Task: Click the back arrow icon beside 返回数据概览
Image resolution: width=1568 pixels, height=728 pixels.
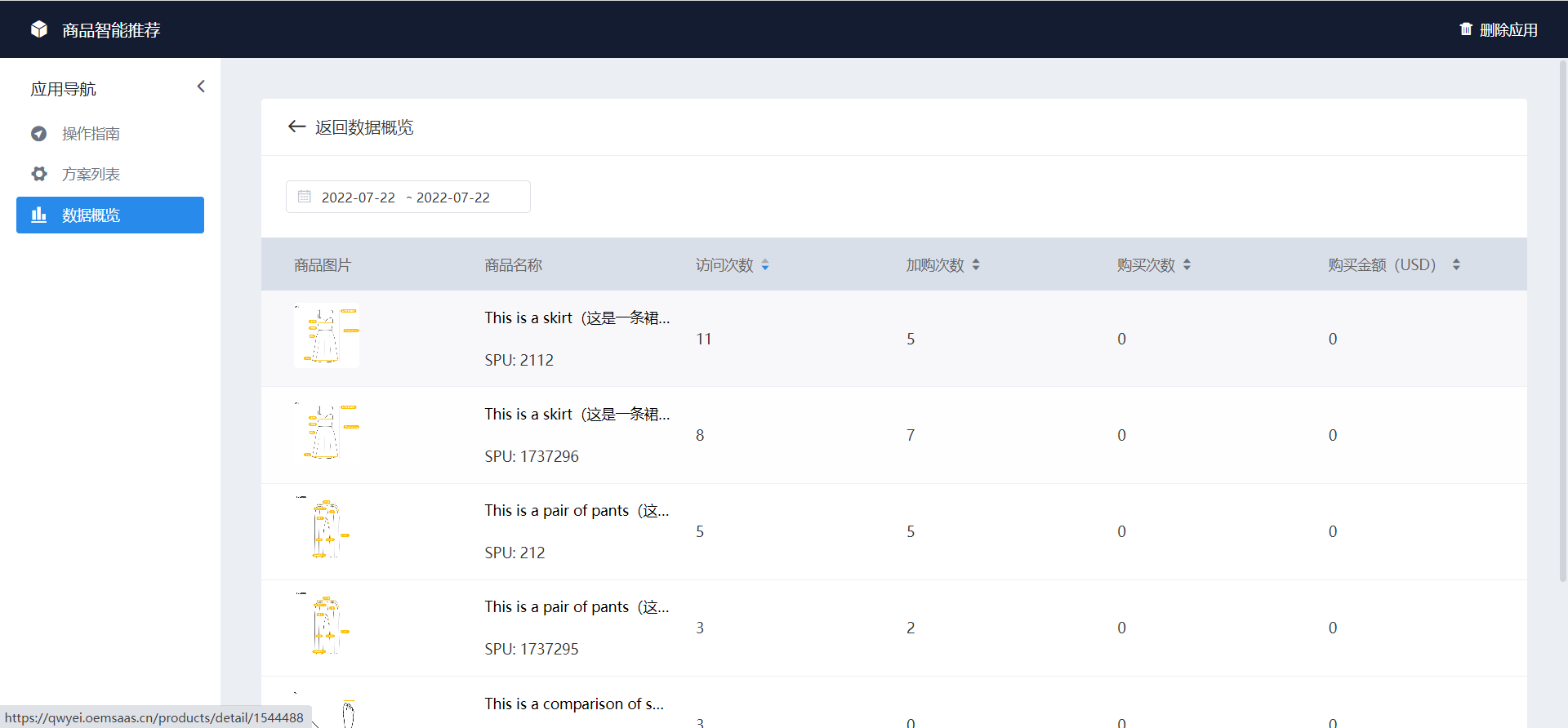Action: (296, 127)
